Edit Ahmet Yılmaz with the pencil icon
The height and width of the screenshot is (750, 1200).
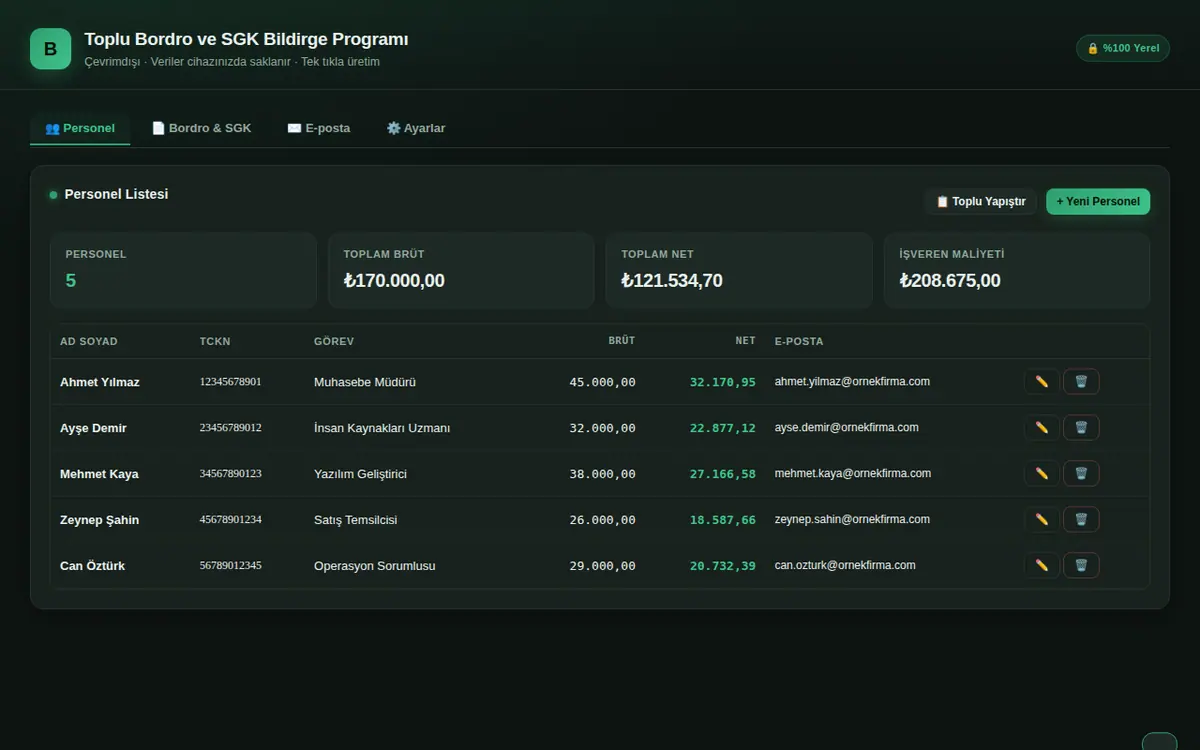pyautogui.click(x=1041, y=382)
